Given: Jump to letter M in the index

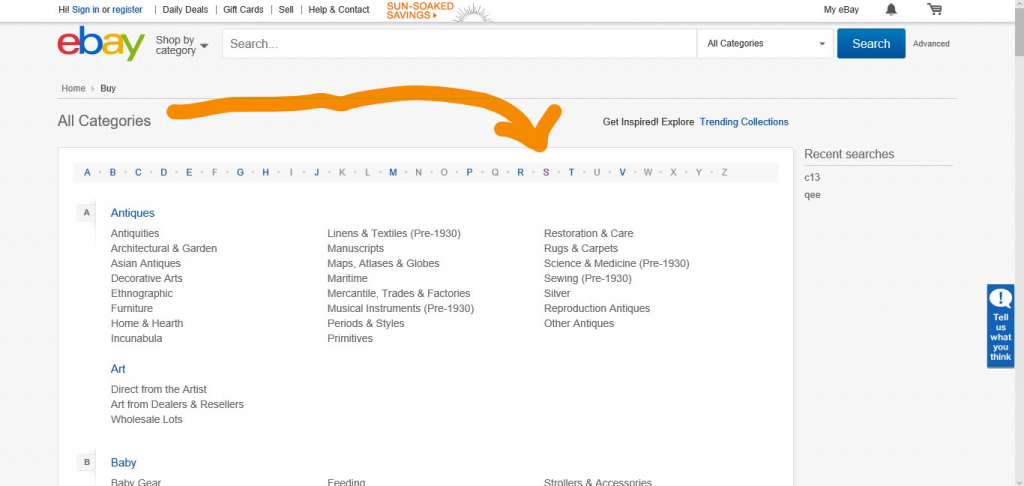Looking at the screenshot, I should coord(392,172).
